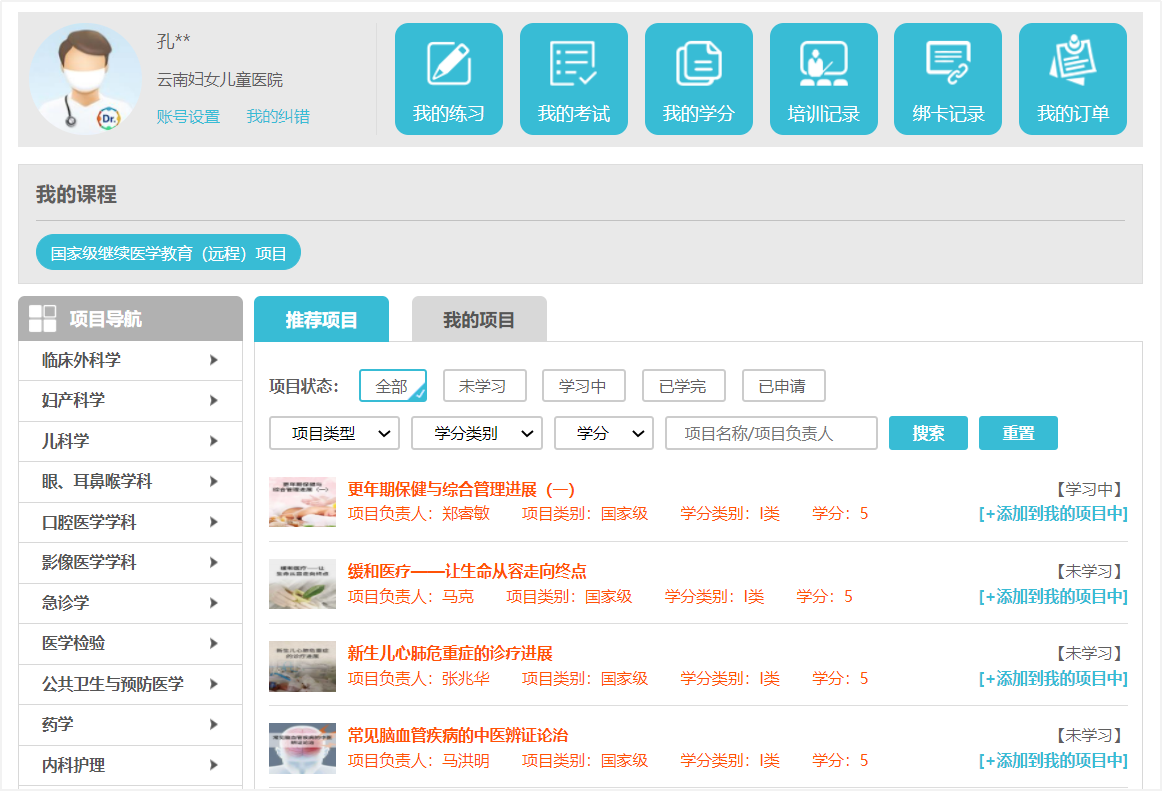Filter projects by 未学习 status
This screenshot has height=792, width=1163.
pyautogui.click(x=483, y=386)
